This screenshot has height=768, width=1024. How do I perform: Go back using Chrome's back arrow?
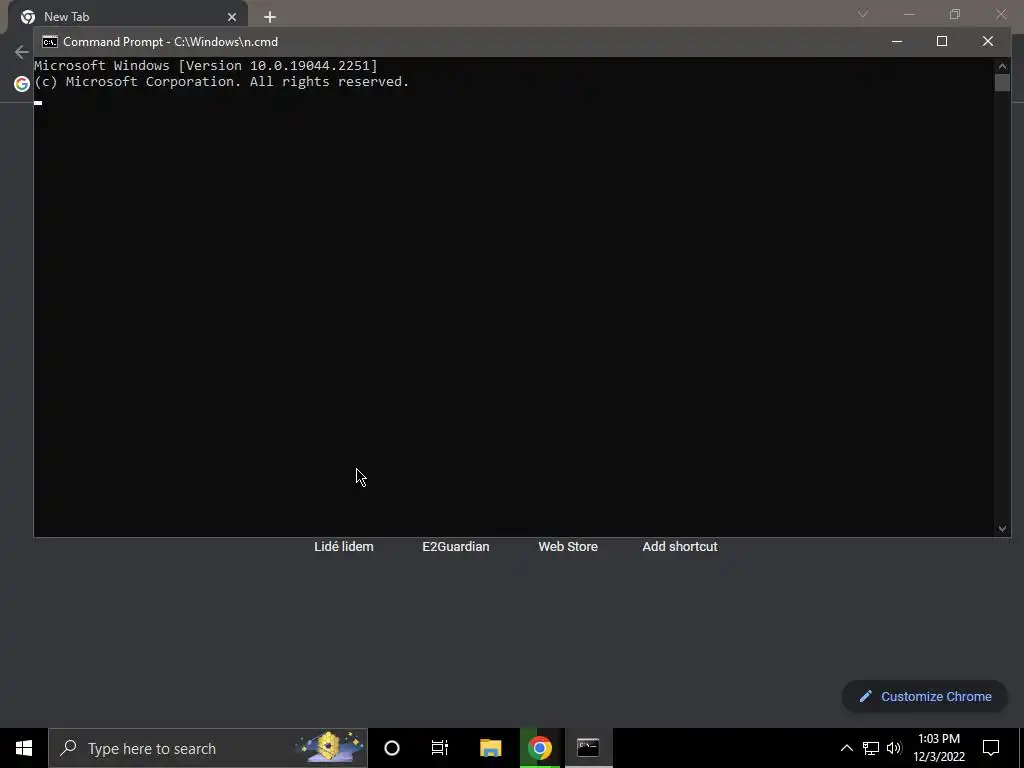pos(22,52)
